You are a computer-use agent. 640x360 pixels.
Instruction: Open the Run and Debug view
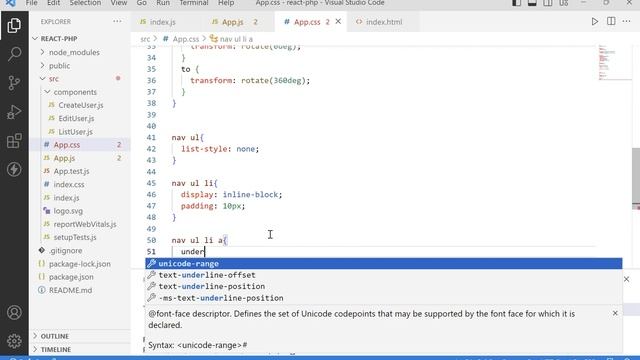coord(14,112)
